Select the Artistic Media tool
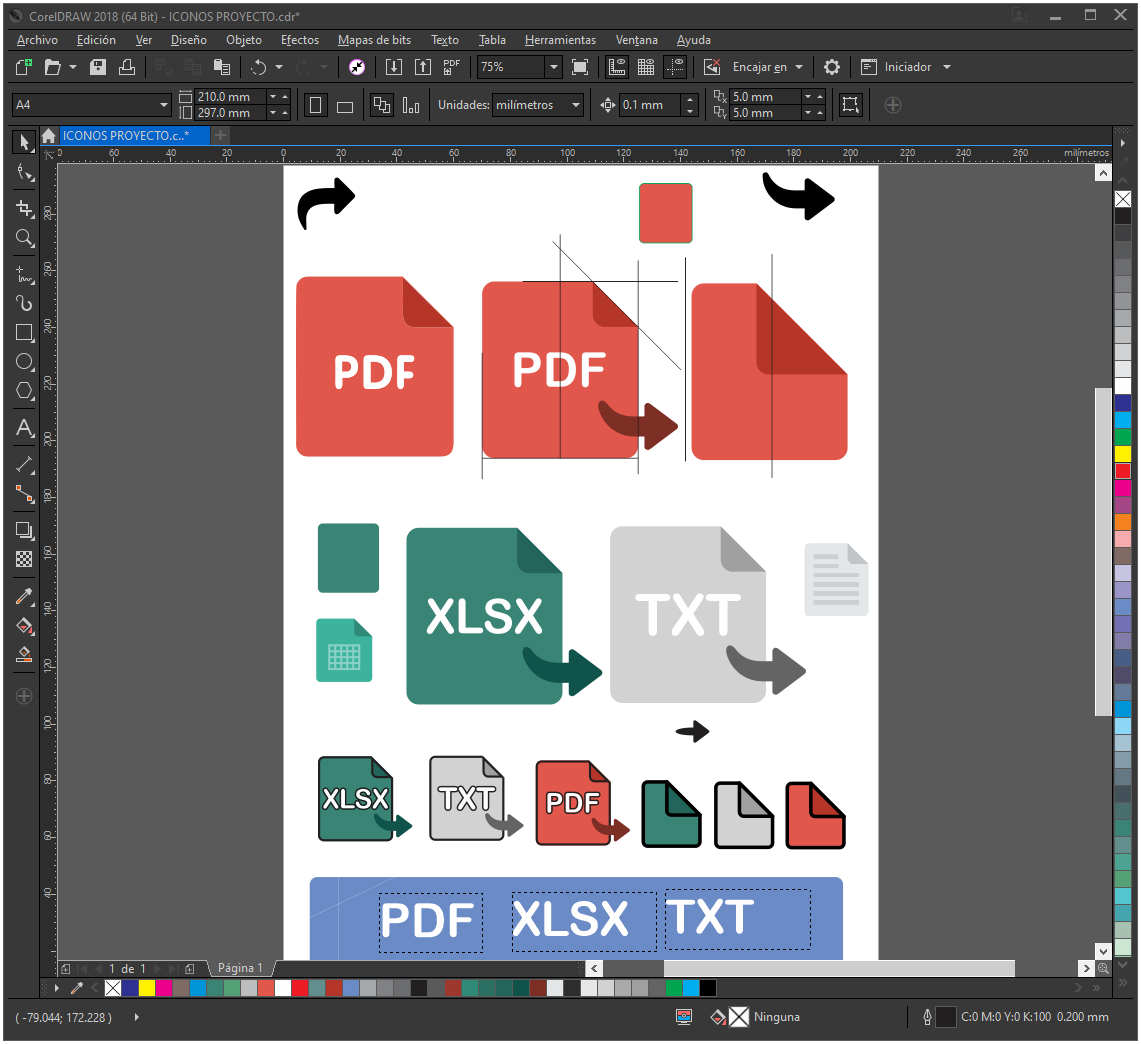 (x=24, y=303)
